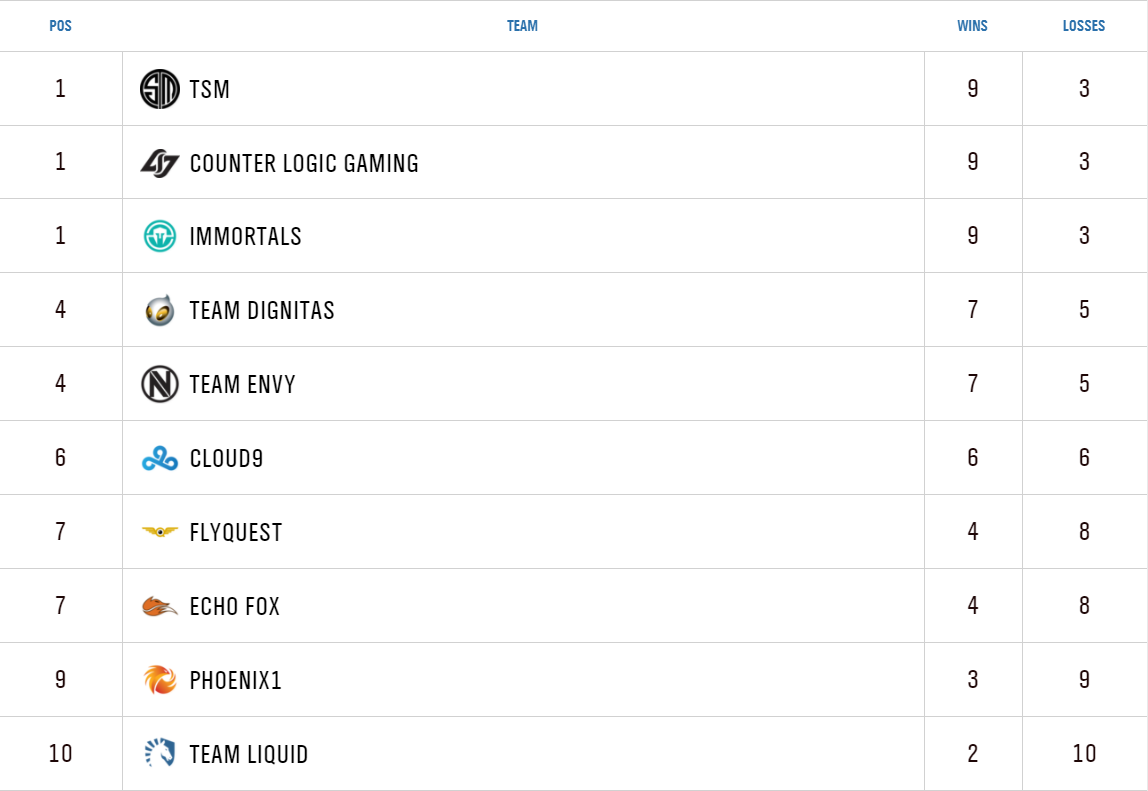Click the TSM team logo
1148x791 pixels.
click(x=159, y=89)
